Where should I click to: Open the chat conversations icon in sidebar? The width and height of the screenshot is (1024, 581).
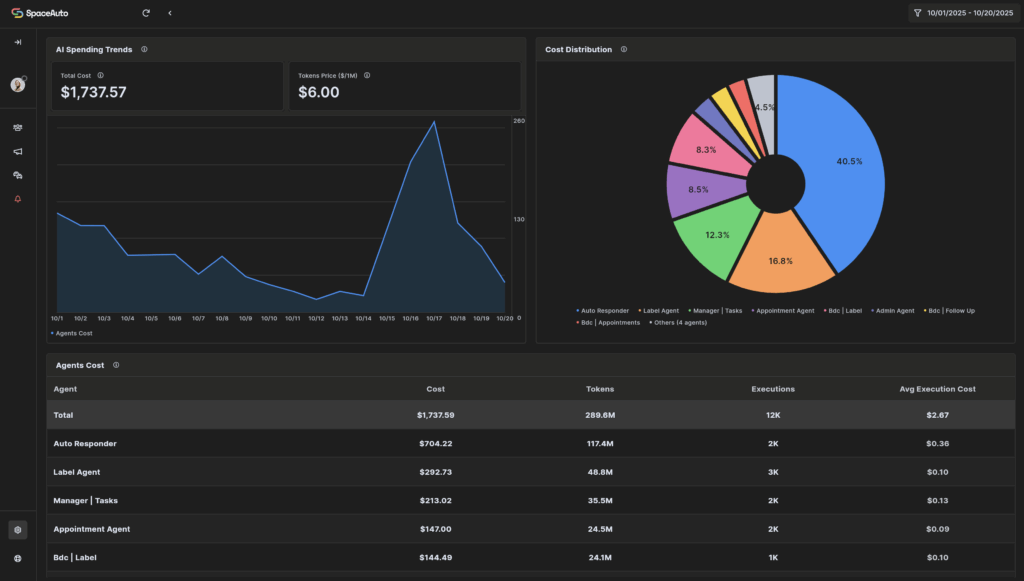[18, 175]
